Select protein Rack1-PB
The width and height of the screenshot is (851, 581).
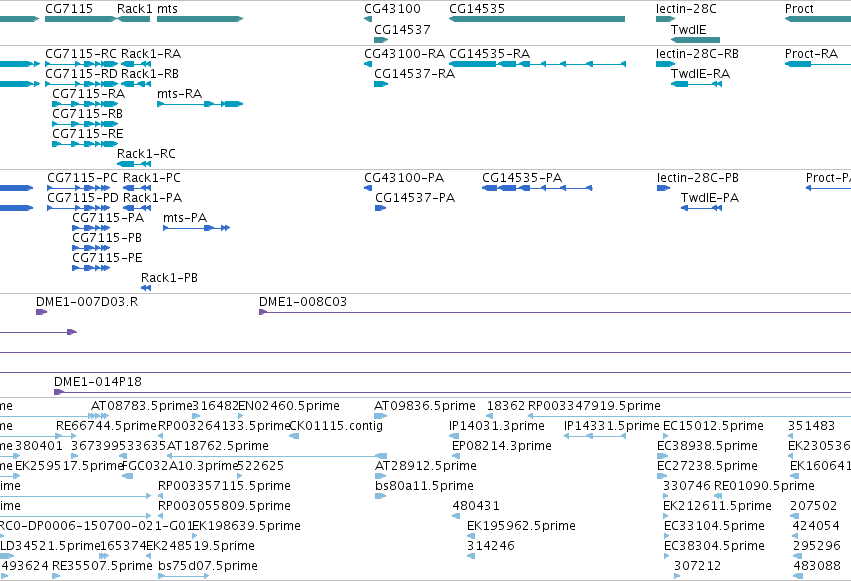point(169,278)
